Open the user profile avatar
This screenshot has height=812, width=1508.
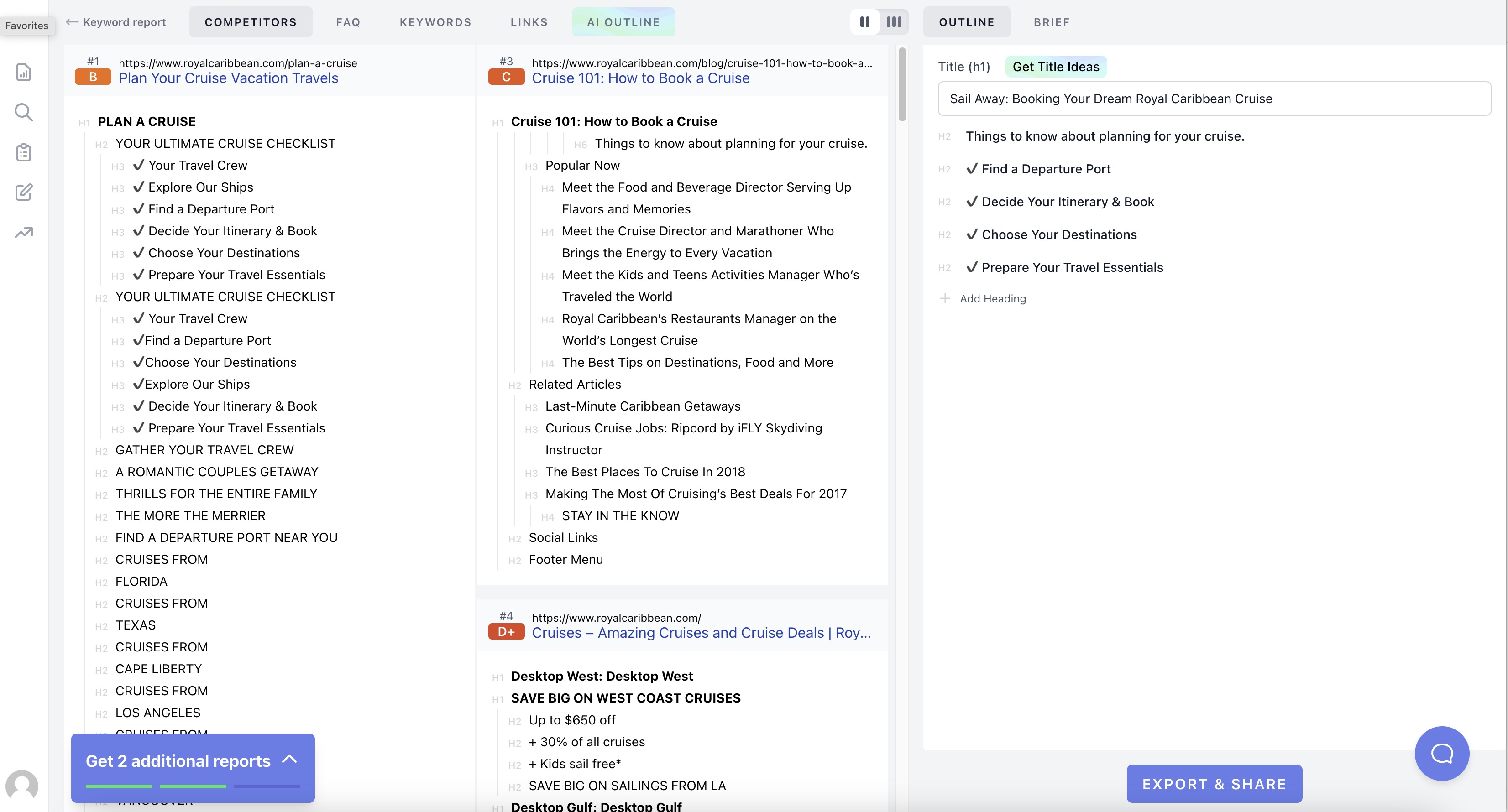point(21,786)
